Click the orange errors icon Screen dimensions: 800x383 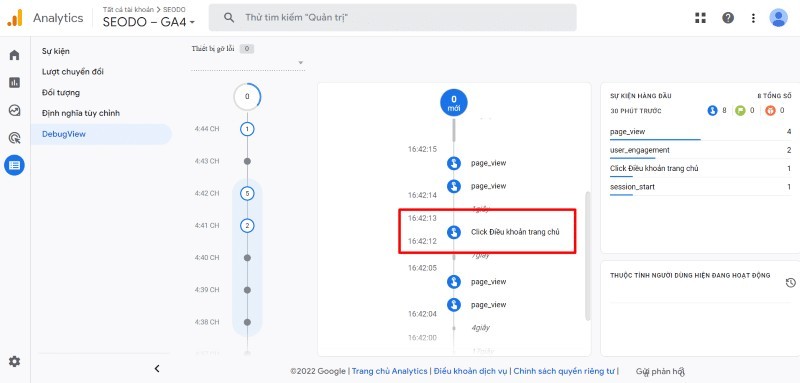pyautogui.click(x=770, y=110)
